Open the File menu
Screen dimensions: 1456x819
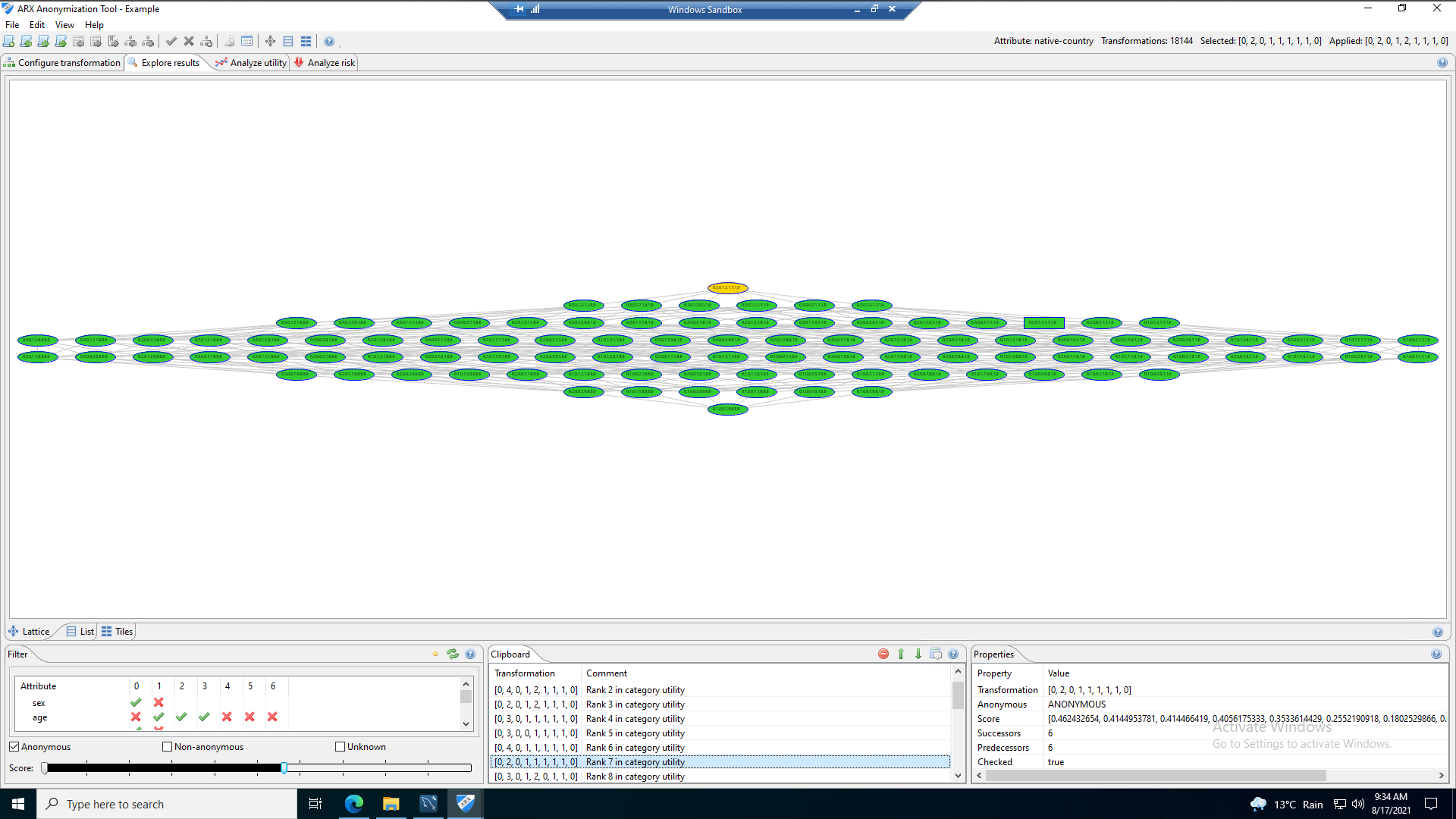tap(12, 25)
